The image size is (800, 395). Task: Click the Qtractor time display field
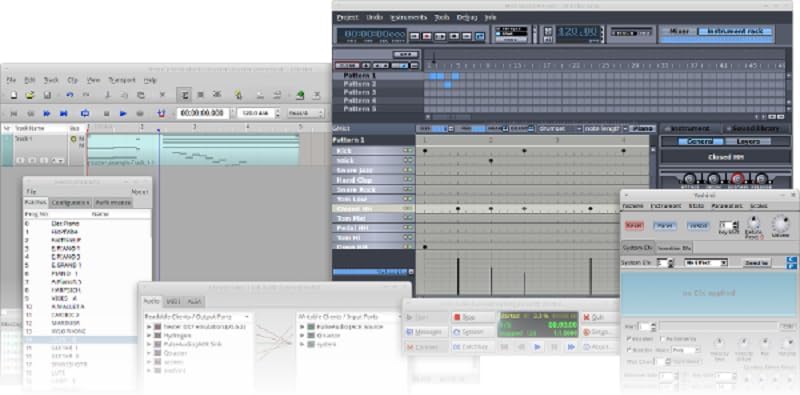coord(203,113)
